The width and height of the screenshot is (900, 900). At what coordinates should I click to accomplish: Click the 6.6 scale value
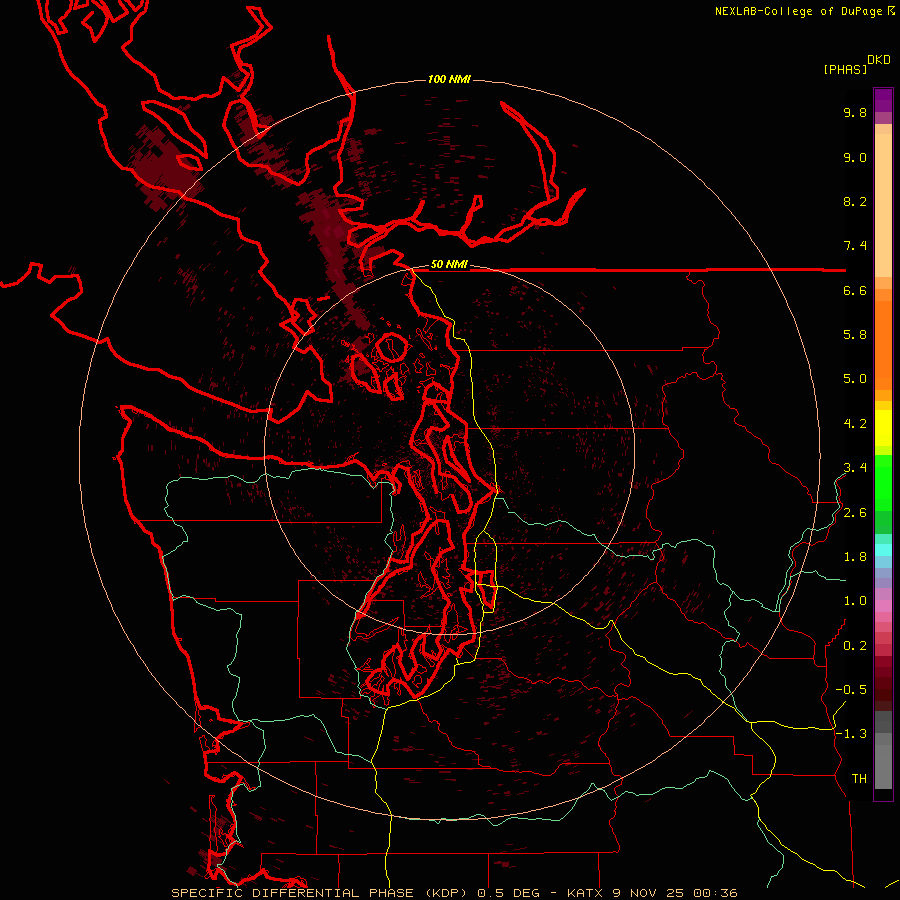click(855, 290)
